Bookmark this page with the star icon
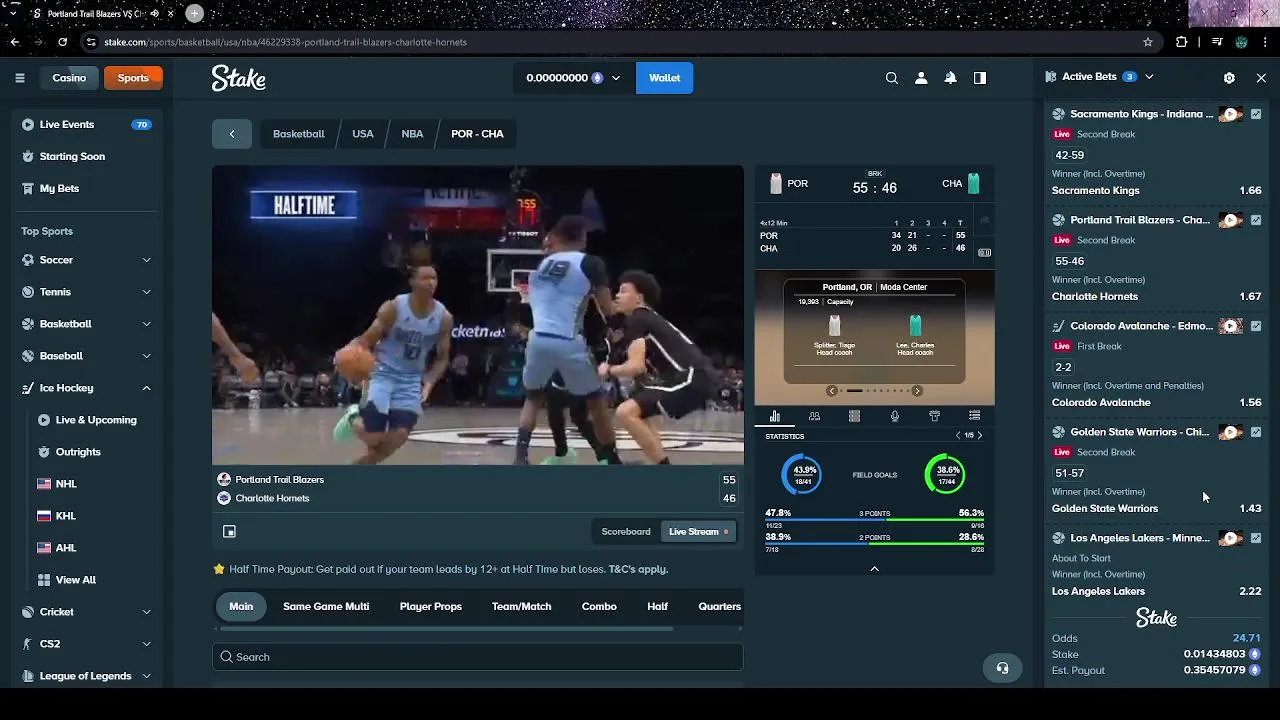 pos(1148,42)
